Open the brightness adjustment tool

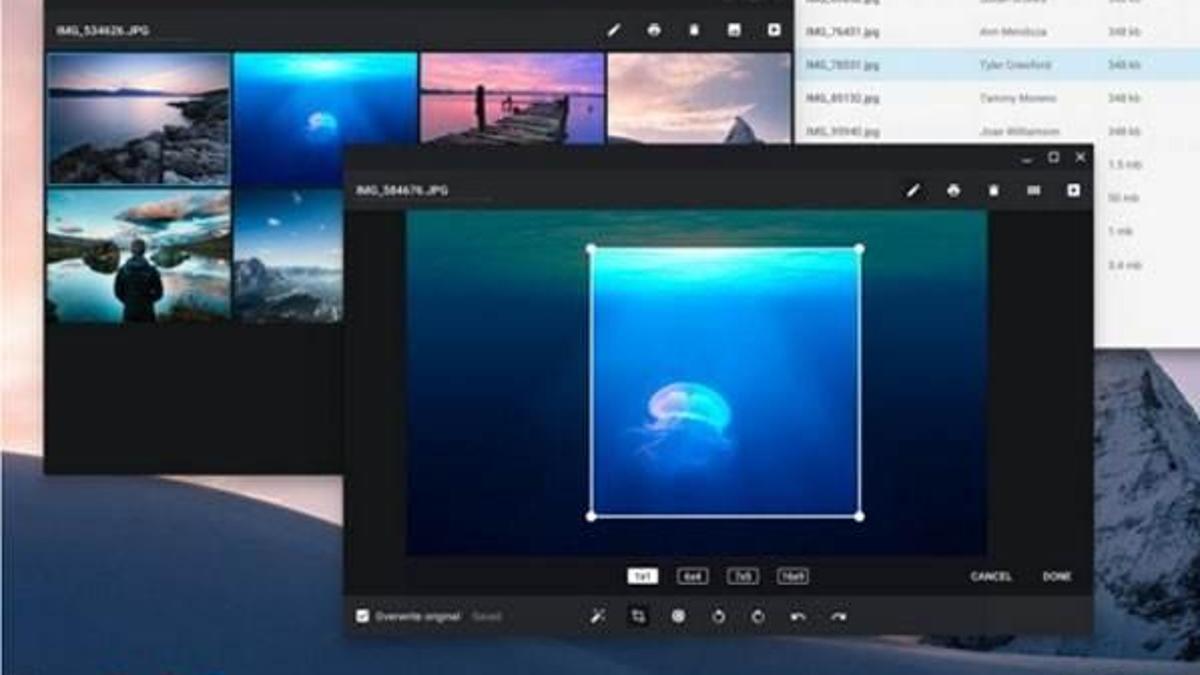[678, 617]
